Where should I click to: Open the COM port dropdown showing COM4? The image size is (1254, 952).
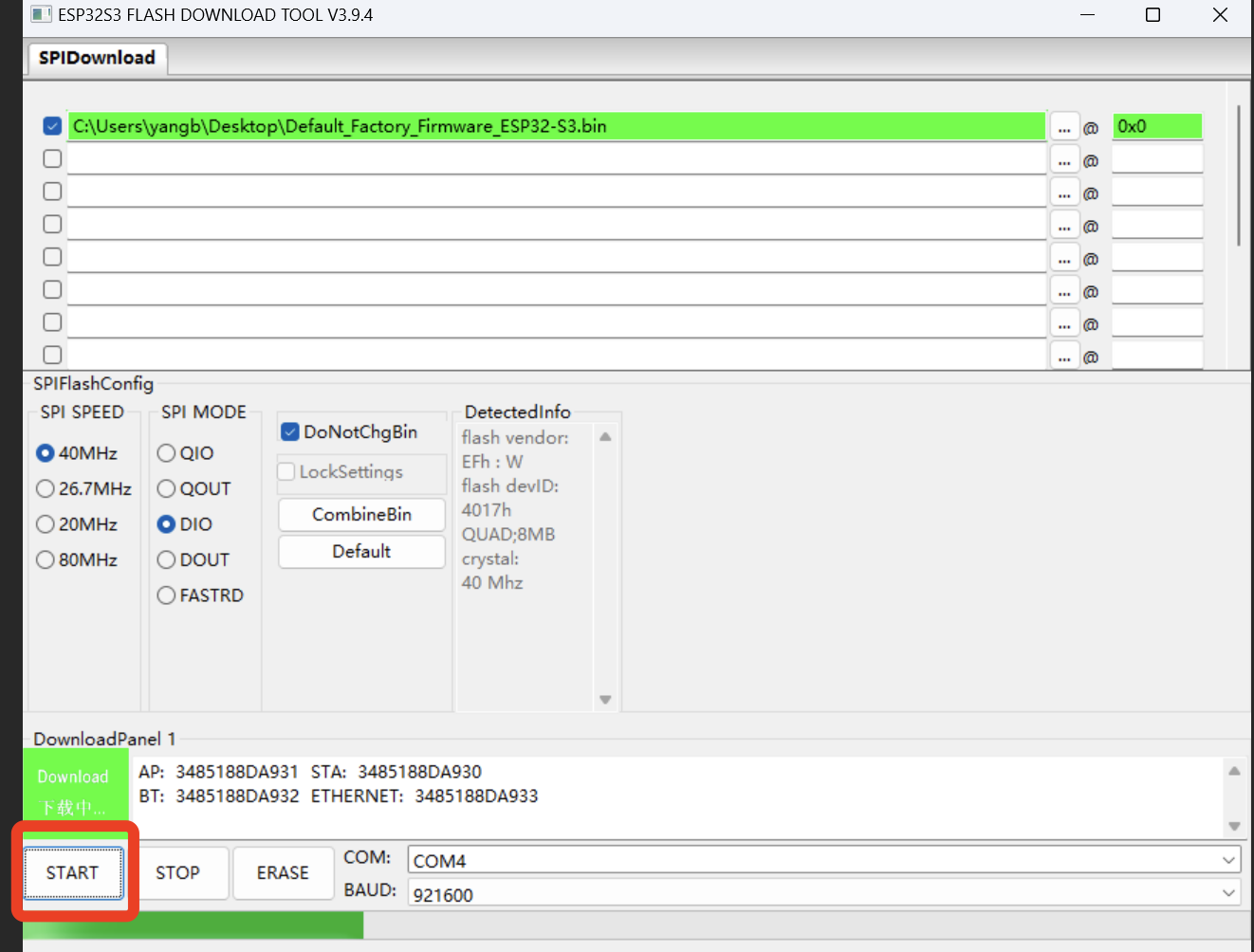pyautogui.click(x=824, y=860)
